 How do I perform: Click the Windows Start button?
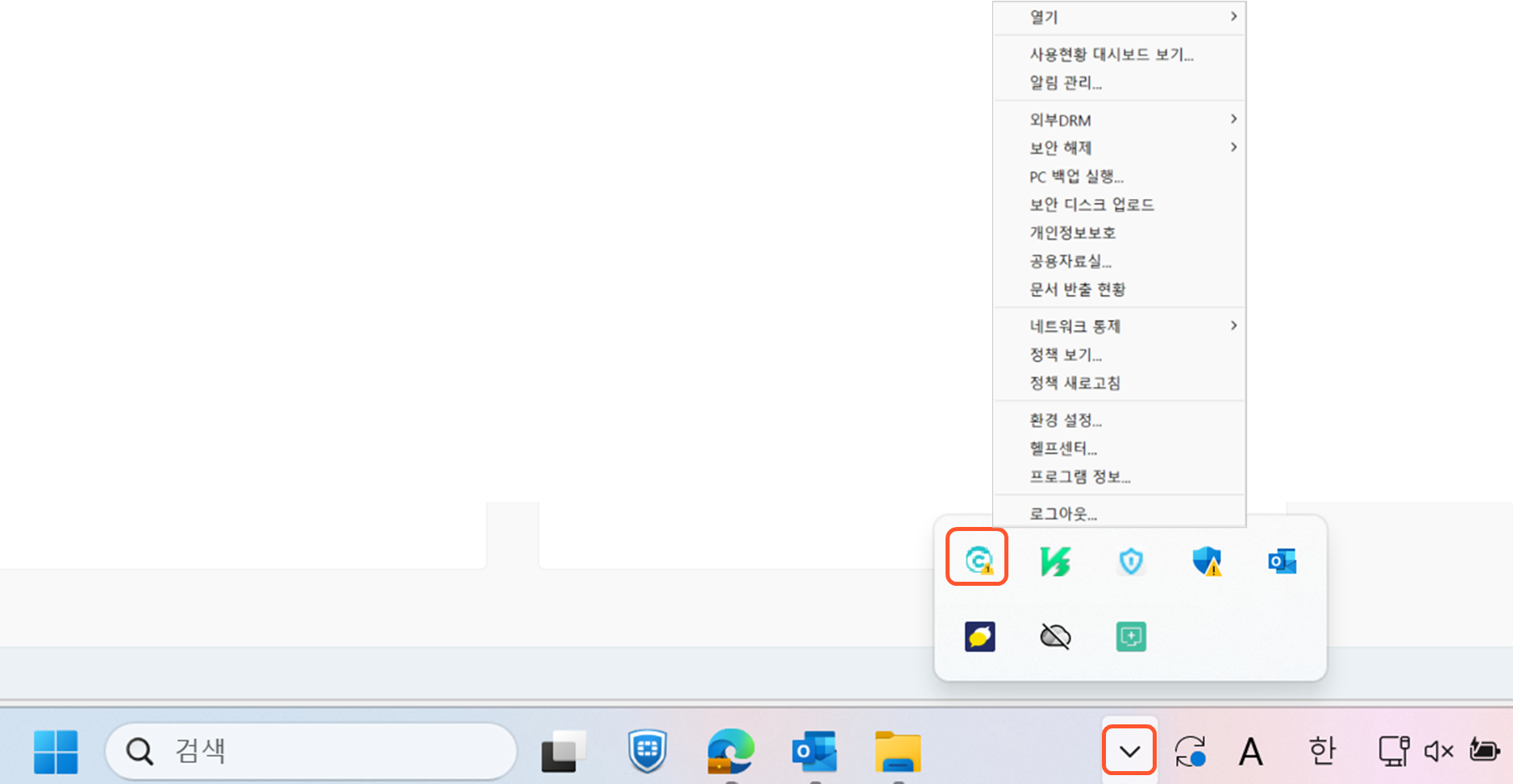click(56, 751)
